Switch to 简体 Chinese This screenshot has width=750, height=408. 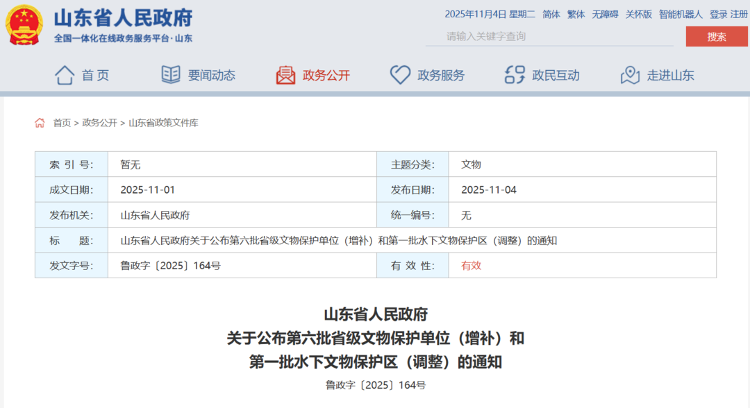pos(551,14)
